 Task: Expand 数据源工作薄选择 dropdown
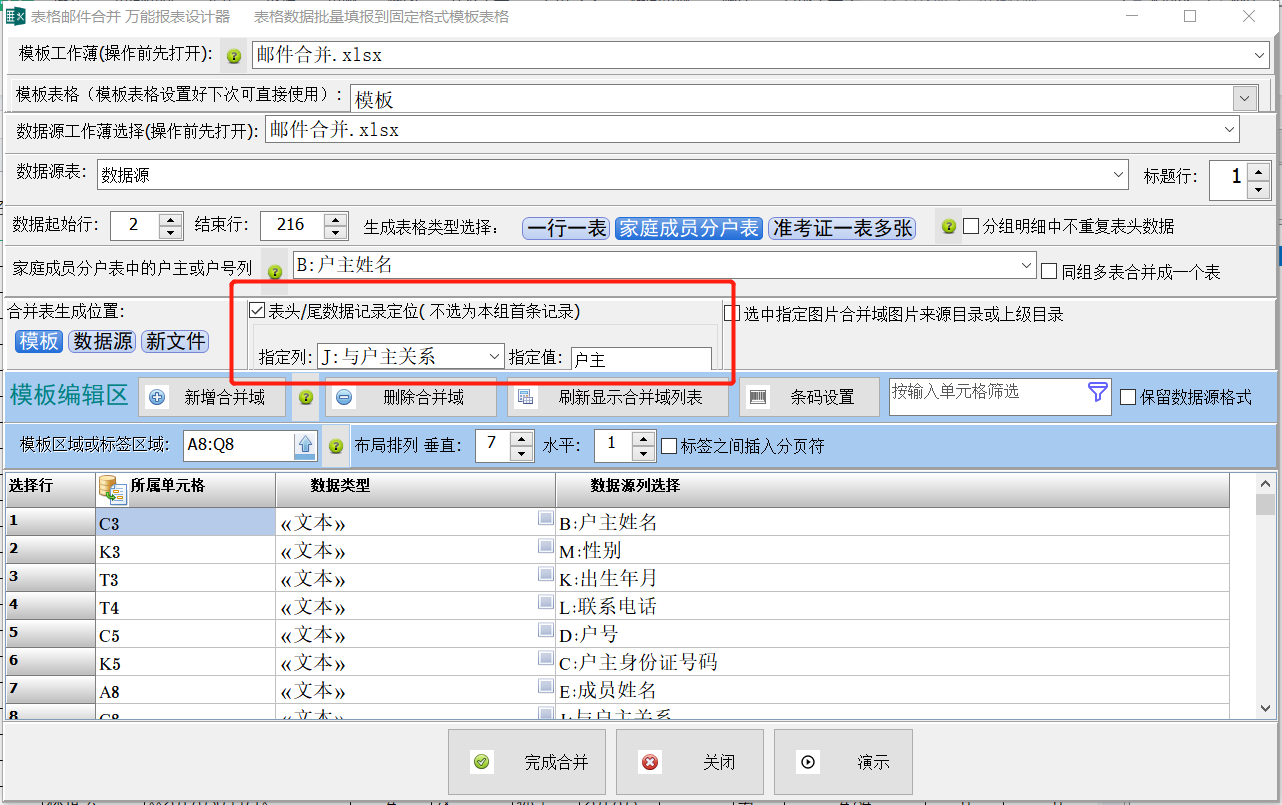click(1229, 130)
